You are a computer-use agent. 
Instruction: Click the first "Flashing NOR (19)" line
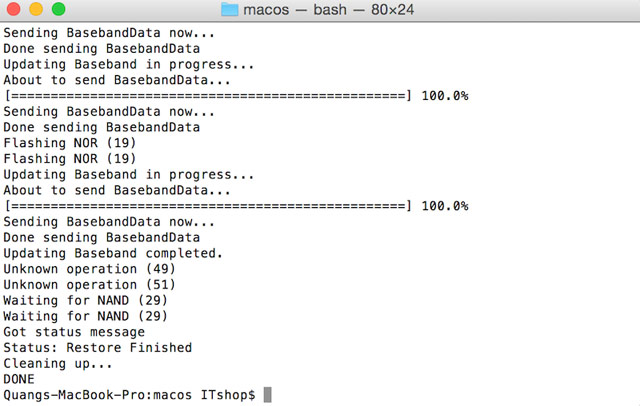[70, 142]
